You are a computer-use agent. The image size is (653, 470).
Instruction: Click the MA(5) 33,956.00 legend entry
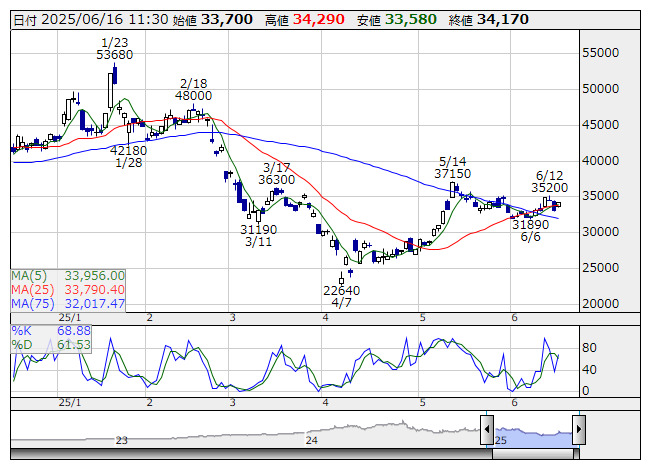(x=68, y=276)
